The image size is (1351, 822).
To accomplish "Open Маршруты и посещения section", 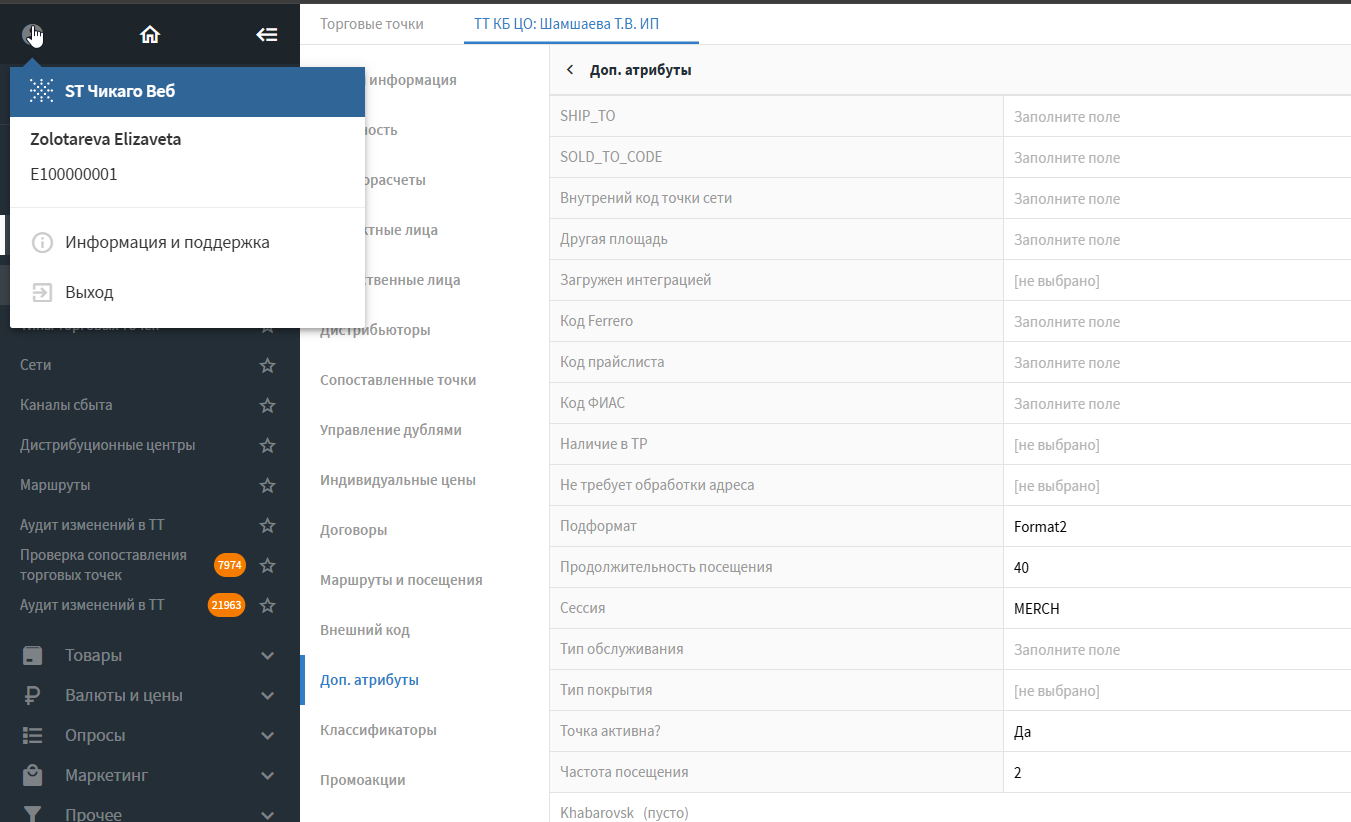I will 401,580.
